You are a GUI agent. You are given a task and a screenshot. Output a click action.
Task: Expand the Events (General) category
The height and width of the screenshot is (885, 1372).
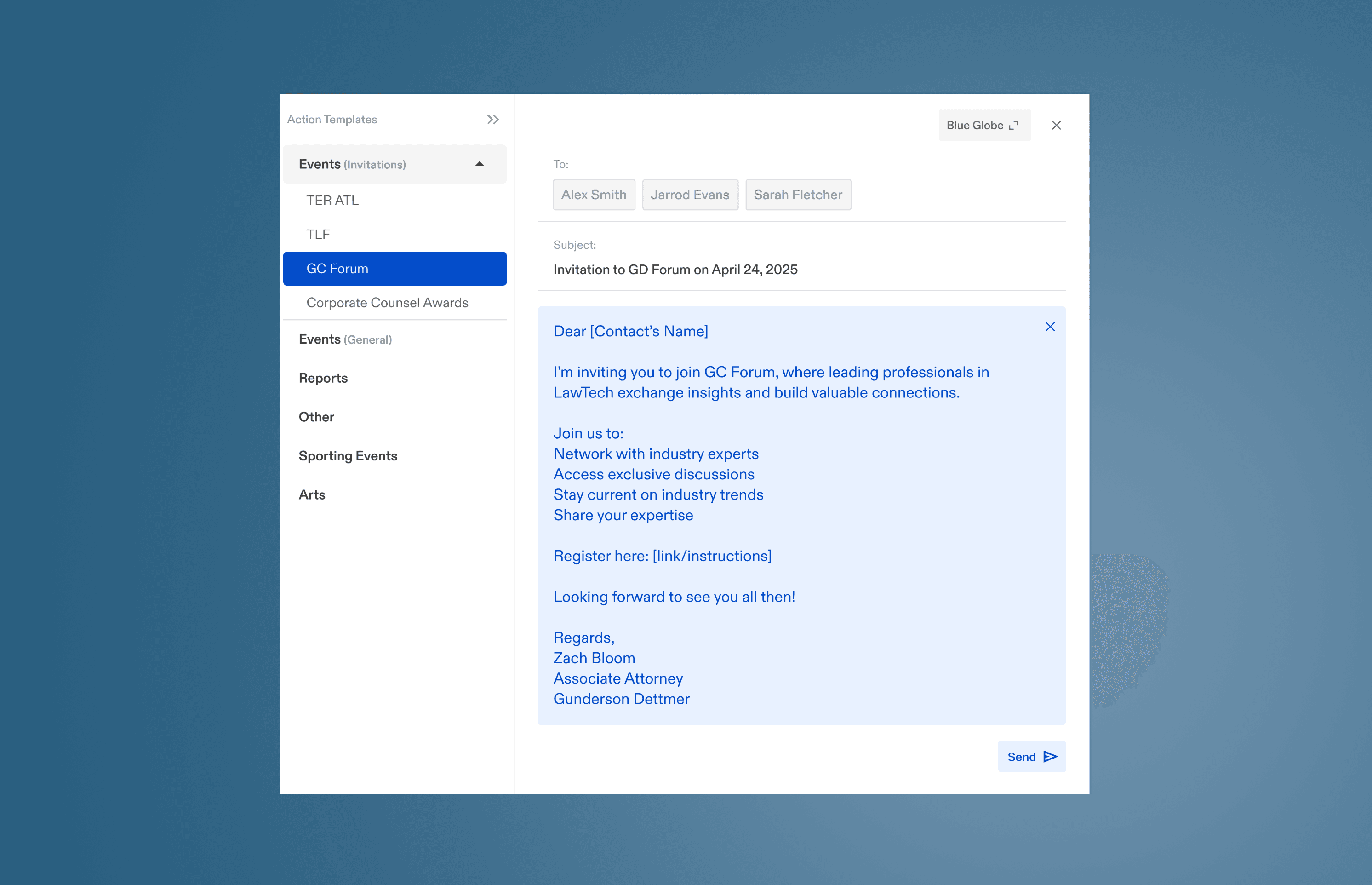point(345,339)
